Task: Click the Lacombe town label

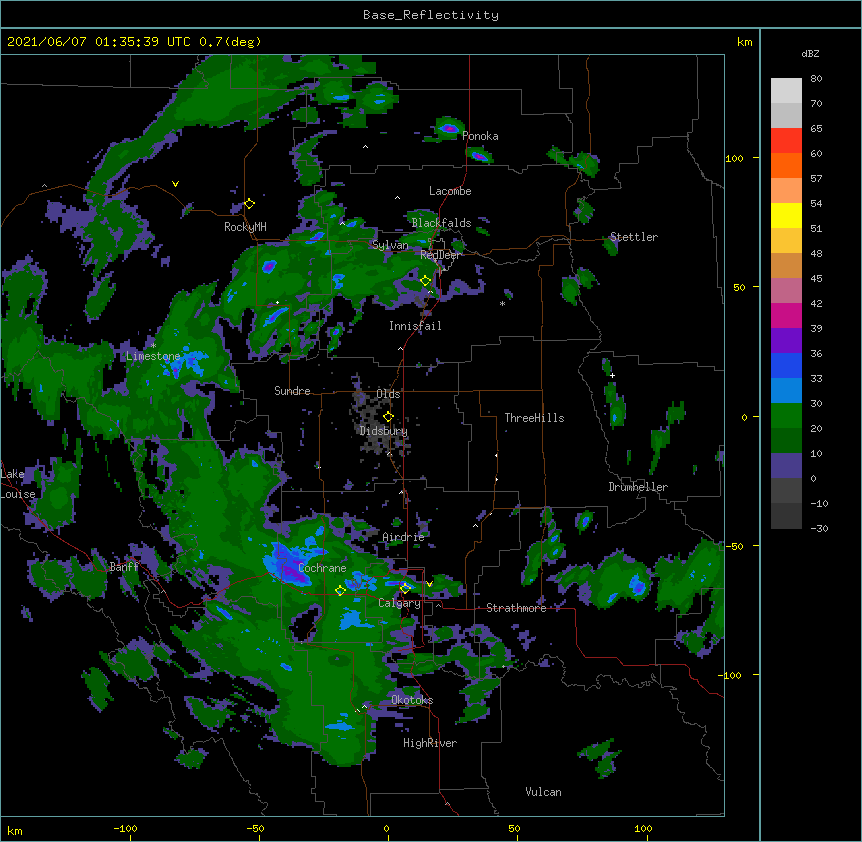Action: (450, 191)
